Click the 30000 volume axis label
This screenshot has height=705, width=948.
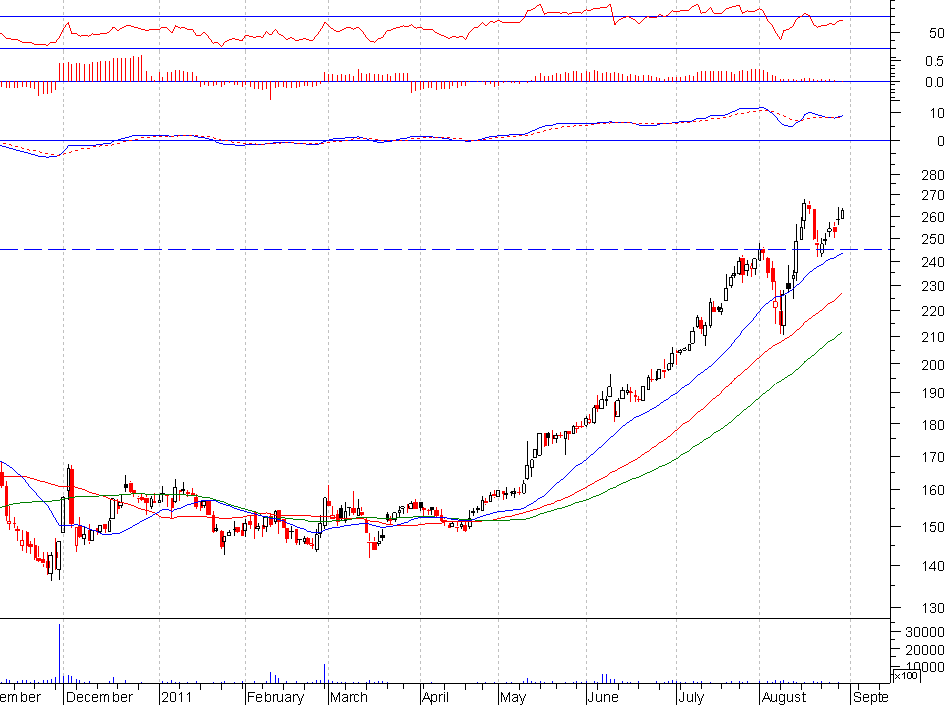[x=924, y=632]
